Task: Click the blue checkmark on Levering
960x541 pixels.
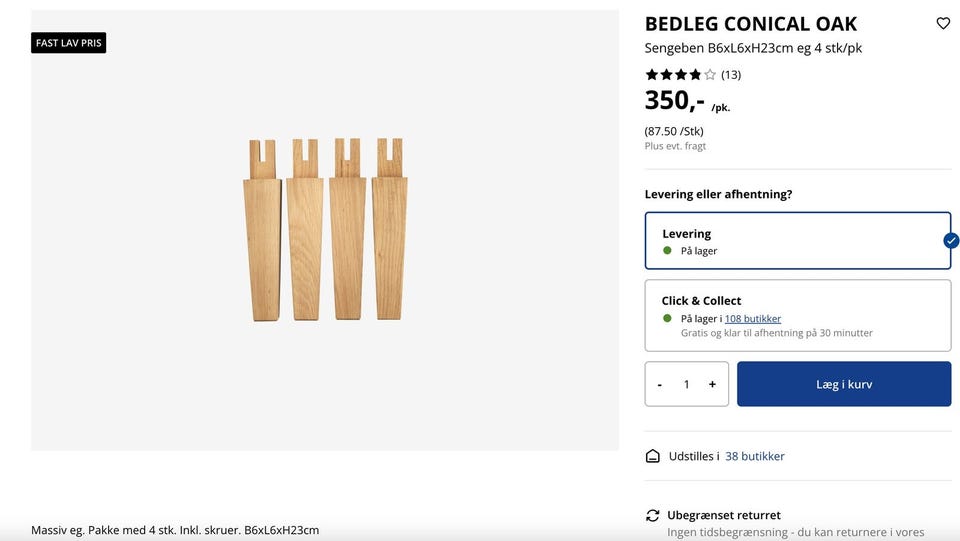Action: pos(951,240)
